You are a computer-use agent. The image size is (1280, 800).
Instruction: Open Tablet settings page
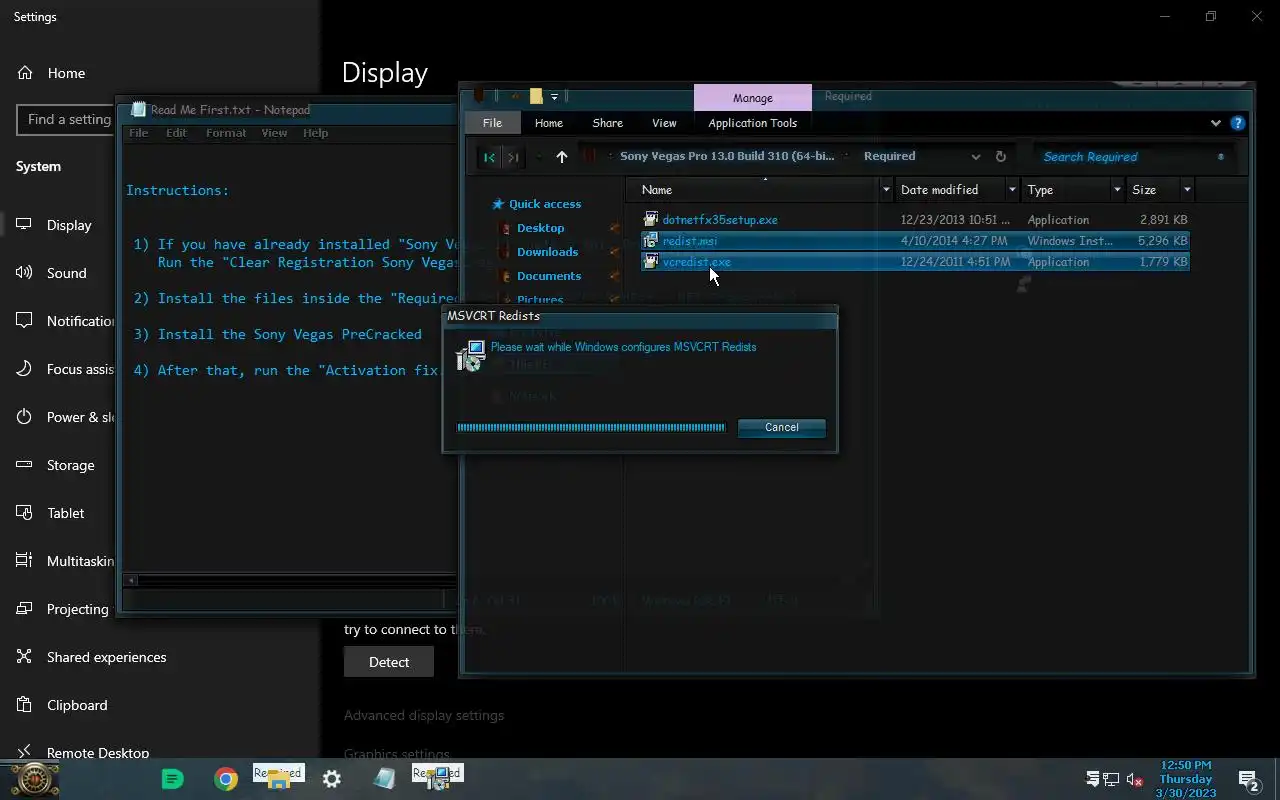(x=66, y=513)
